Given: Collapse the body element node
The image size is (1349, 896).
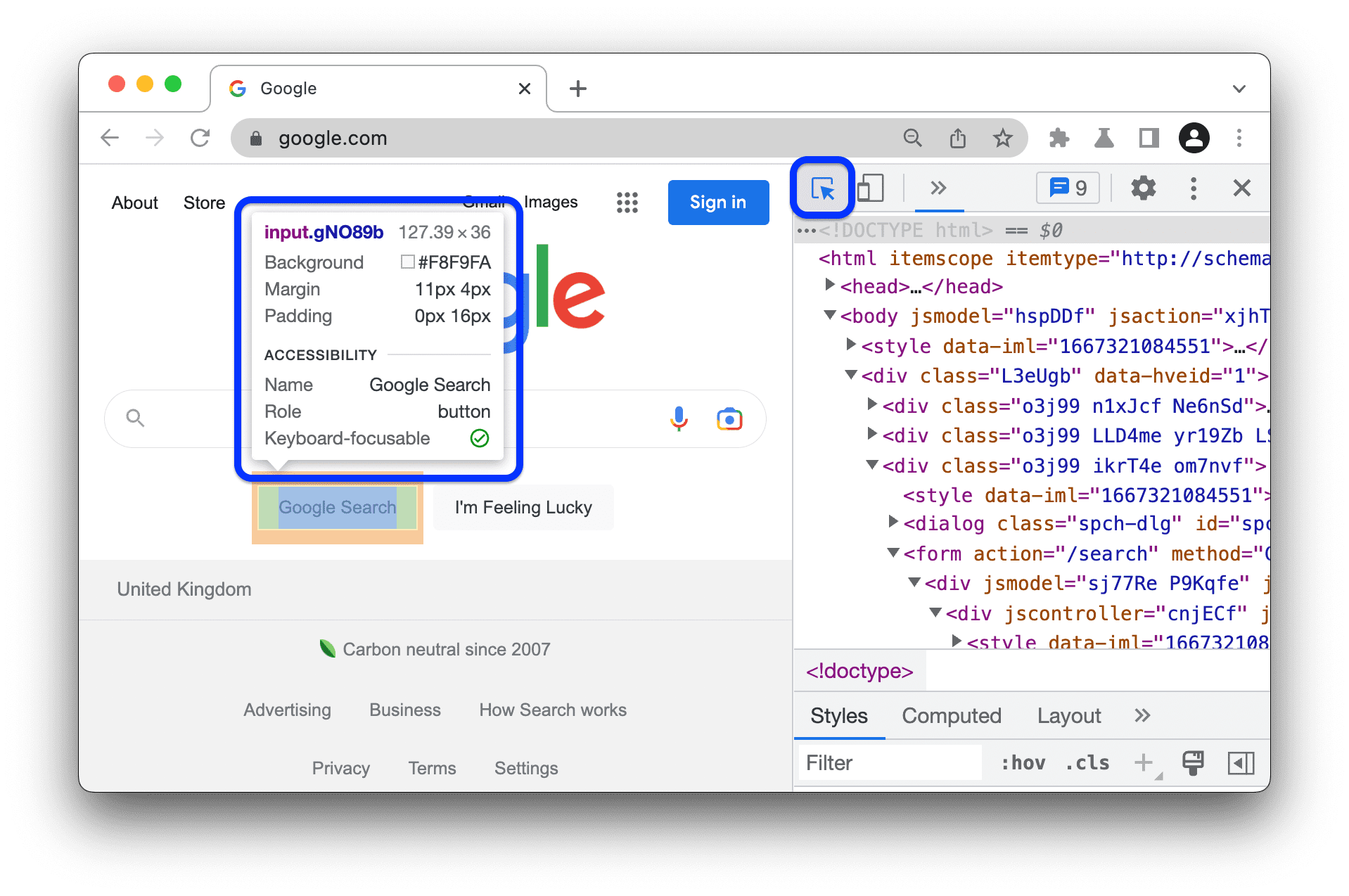Looking at the screenshot, I should click(829, 315).
